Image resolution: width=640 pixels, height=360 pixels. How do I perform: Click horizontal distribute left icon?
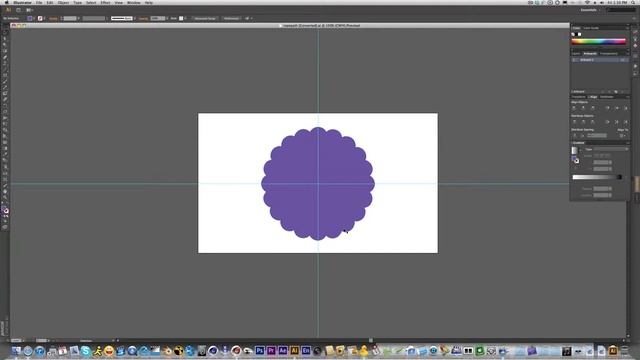point(607,122)
